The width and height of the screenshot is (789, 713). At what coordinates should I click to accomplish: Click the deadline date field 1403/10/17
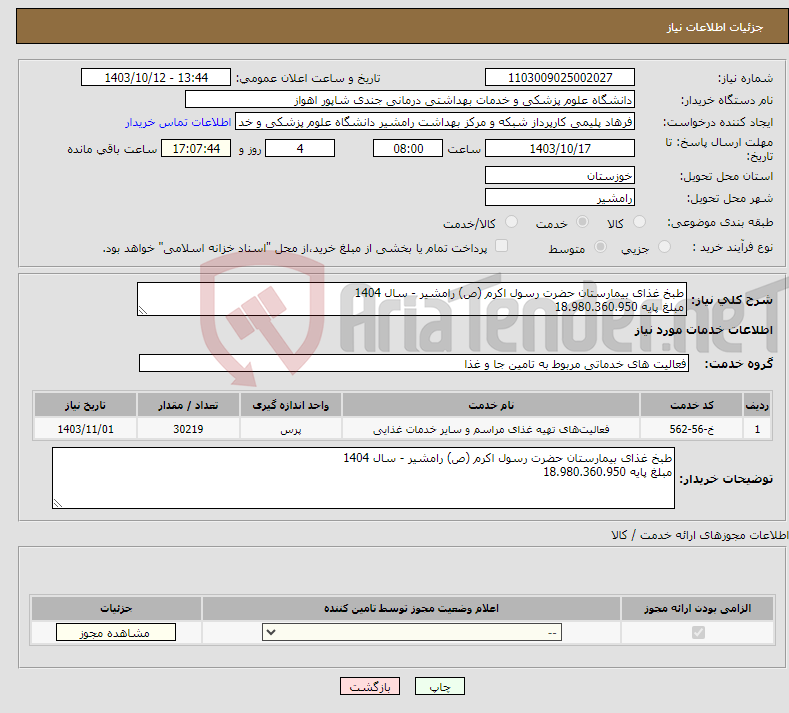coord(560,148)
